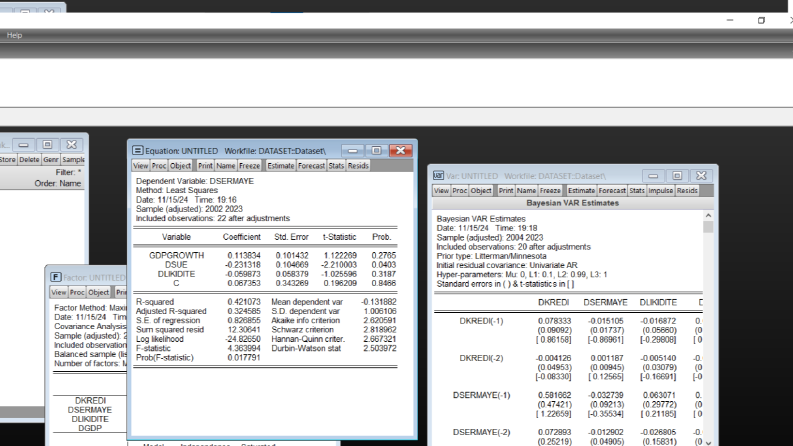Maximize the Var window
The height and width of the screenshot is (446, 793).
tap(677, 175)
